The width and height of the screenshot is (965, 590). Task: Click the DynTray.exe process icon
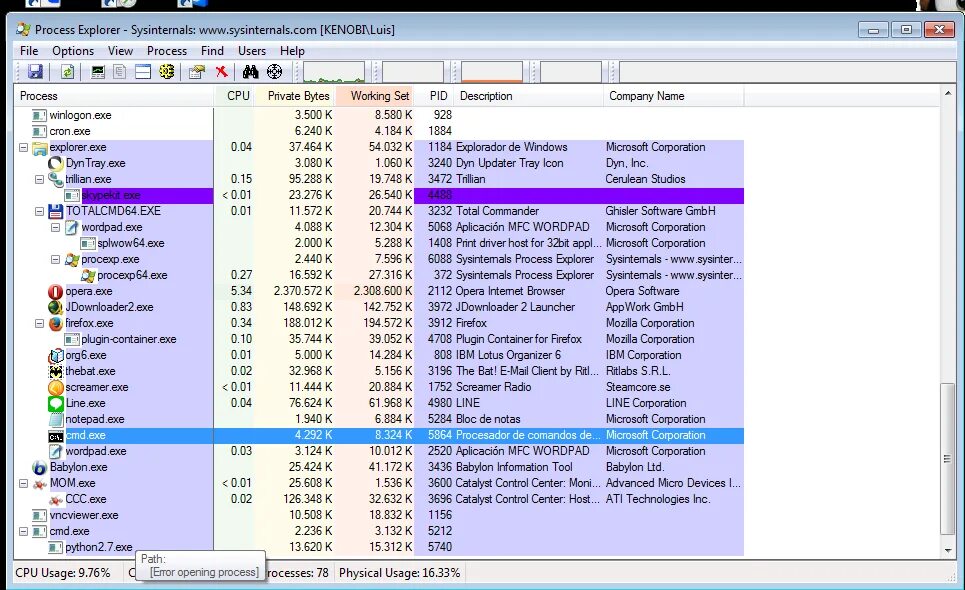click(55, 163)
